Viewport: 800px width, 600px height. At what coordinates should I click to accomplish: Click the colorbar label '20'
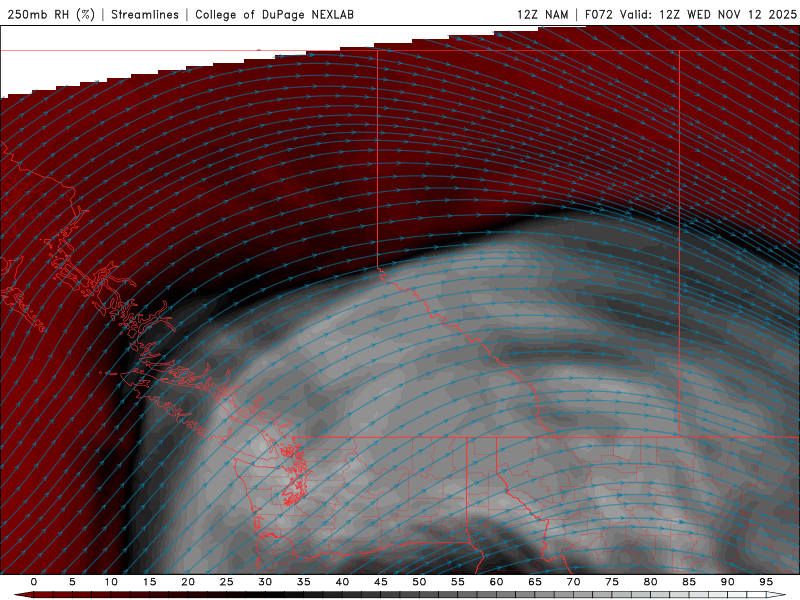[188, 582]
